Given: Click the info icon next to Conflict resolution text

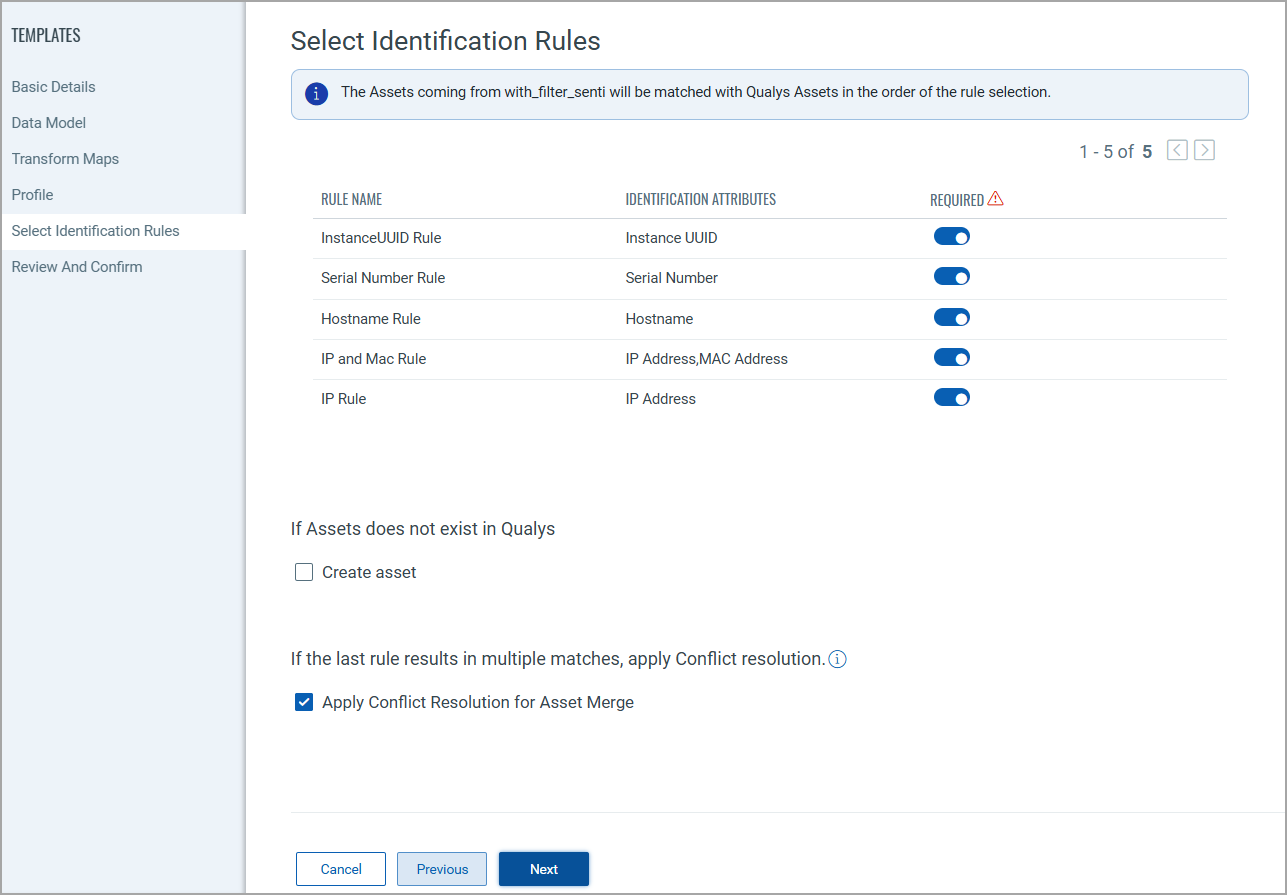Looking at the screenshot, I should click(838, 659).
